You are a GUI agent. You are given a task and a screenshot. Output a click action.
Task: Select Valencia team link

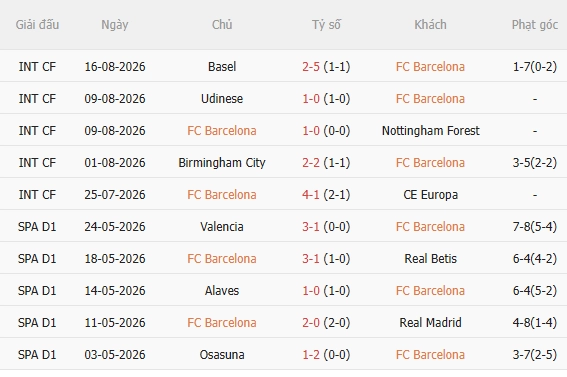pos(222,227)
